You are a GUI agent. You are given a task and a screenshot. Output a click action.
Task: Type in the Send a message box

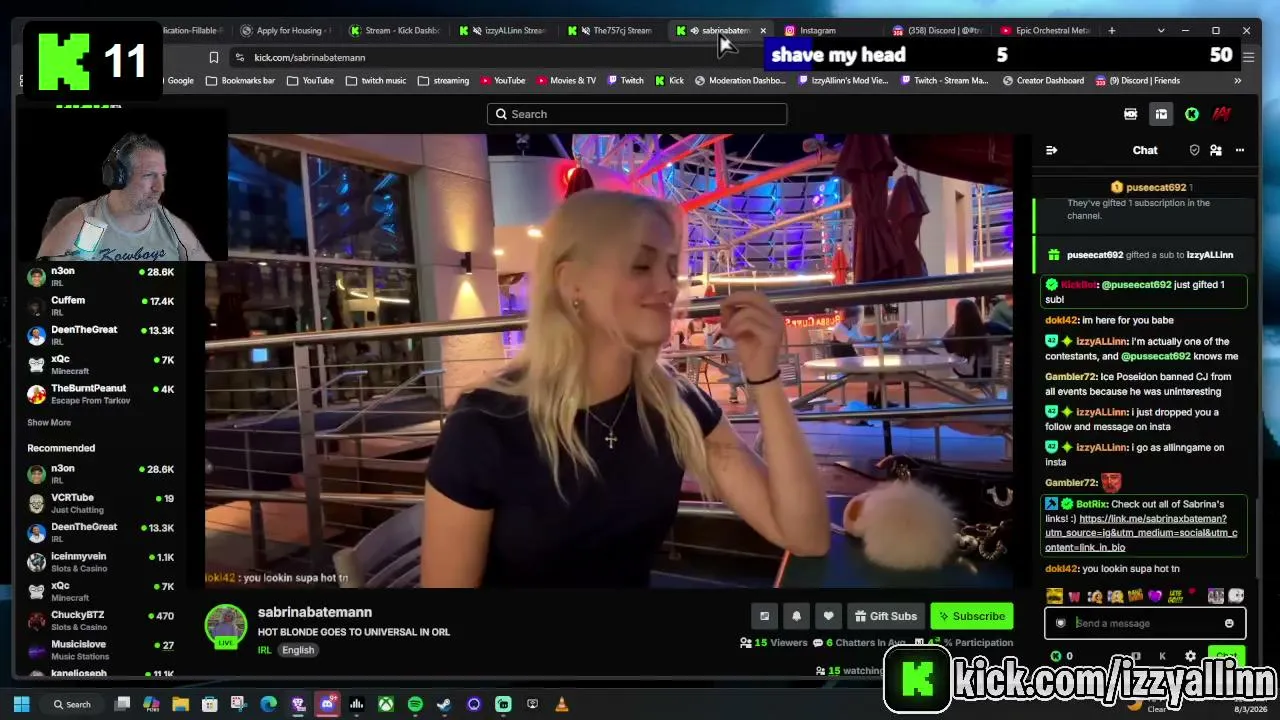tap(1144, 623)
